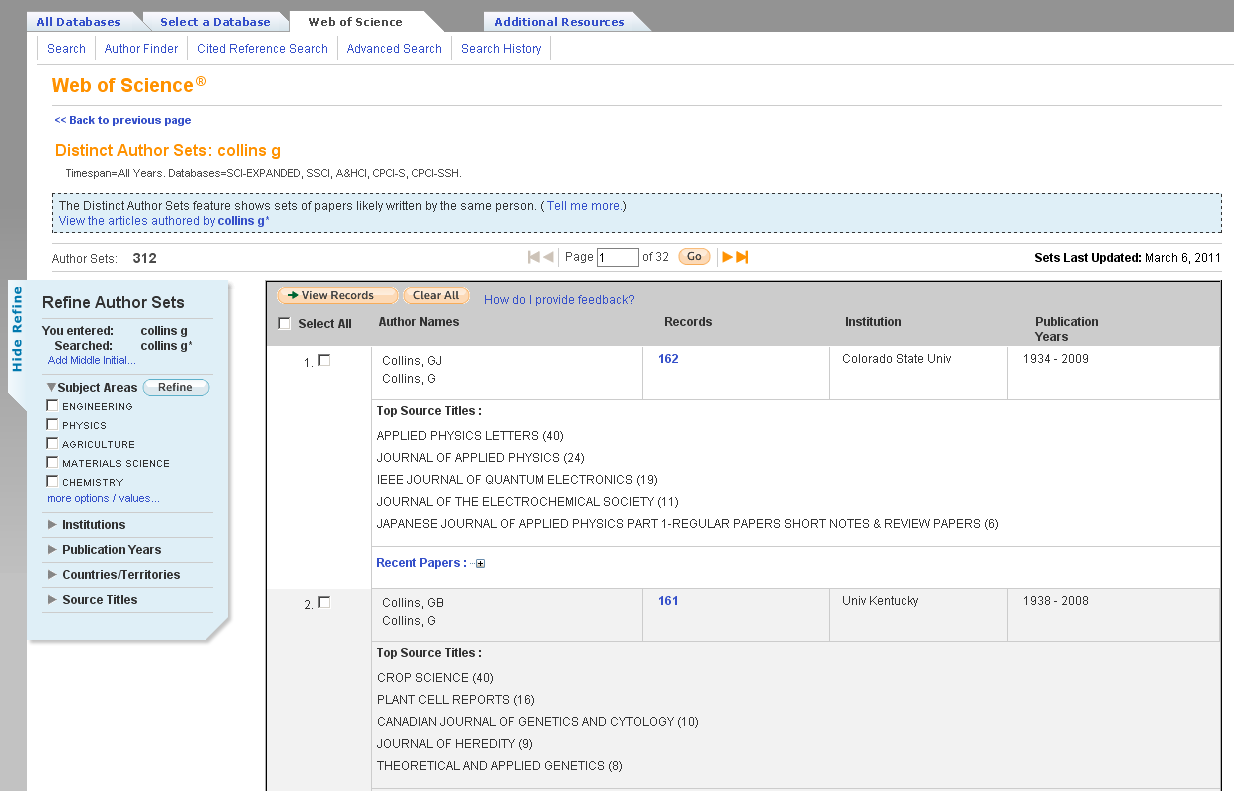Image resolution: width=1234 pixels, height=791 pixels.
Task: Check the box for author set 2
Action: point(324,602)
